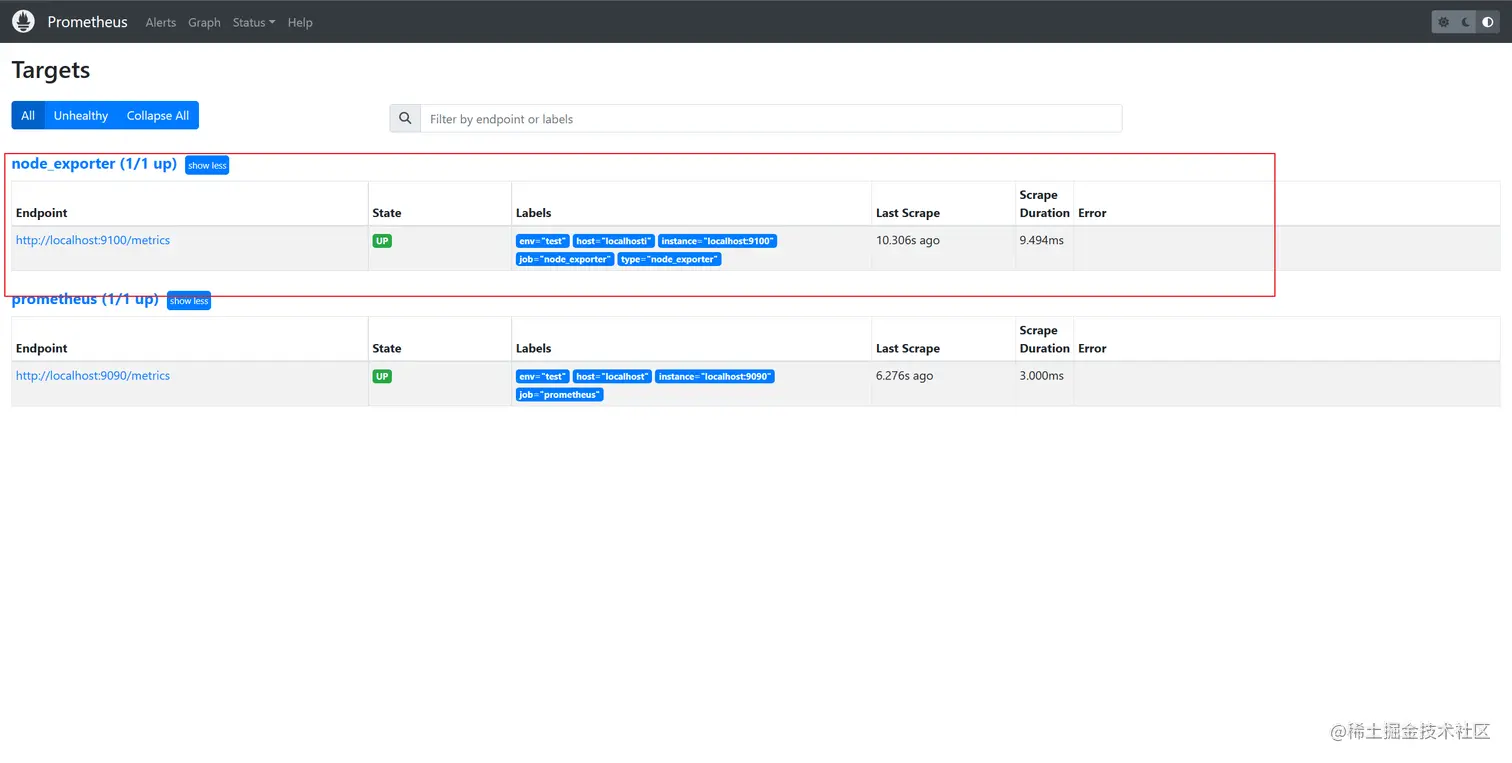Screen dimensions: 1512x763
Task: Open http://localhost:9100/metrics endpoint link
Action: (x=93, y=240)
